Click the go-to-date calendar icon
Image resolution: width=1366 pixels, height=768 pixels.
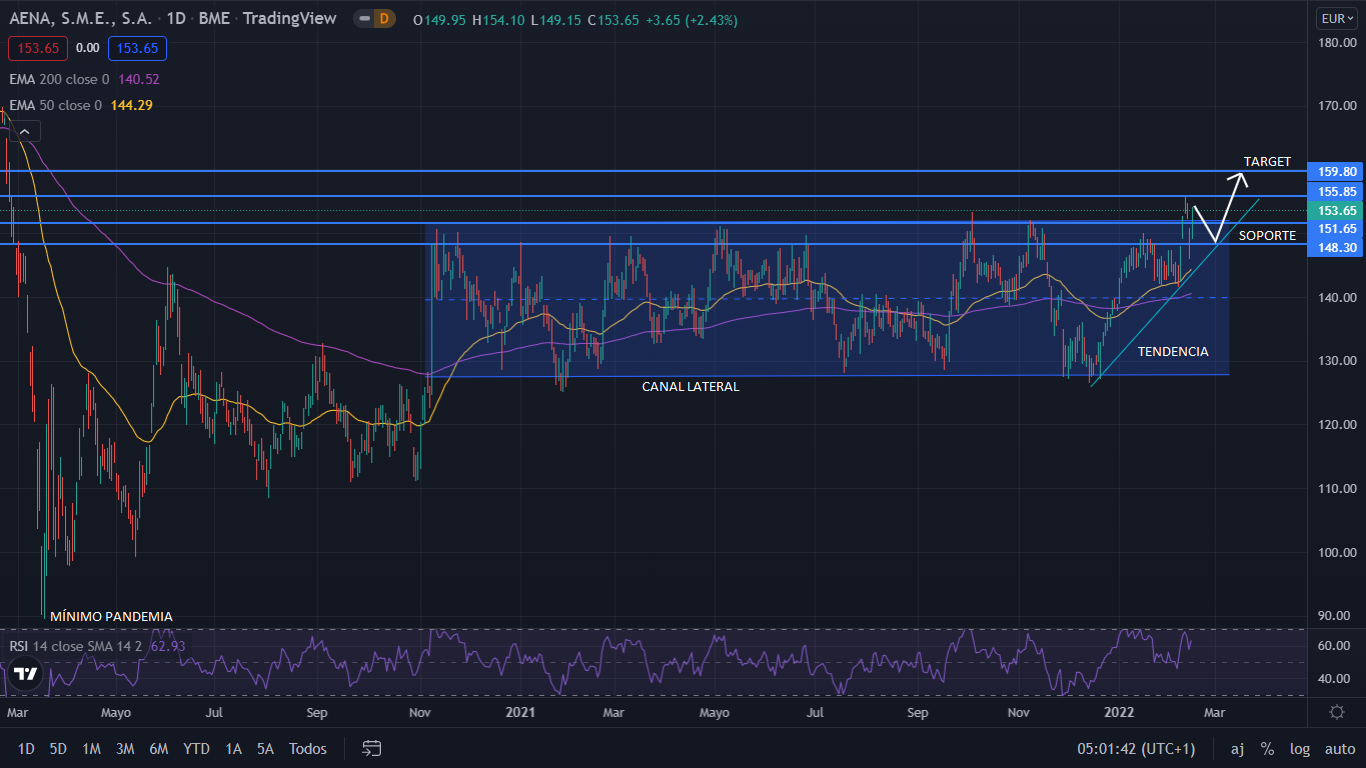pyautogui.click(x=372, y=748)
